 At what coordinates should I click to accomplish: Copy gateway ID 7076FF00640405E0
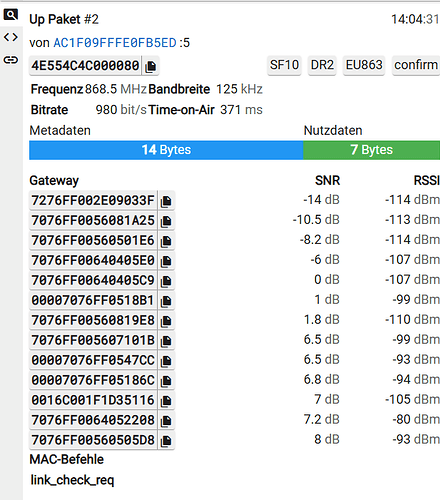click(166, 261)
